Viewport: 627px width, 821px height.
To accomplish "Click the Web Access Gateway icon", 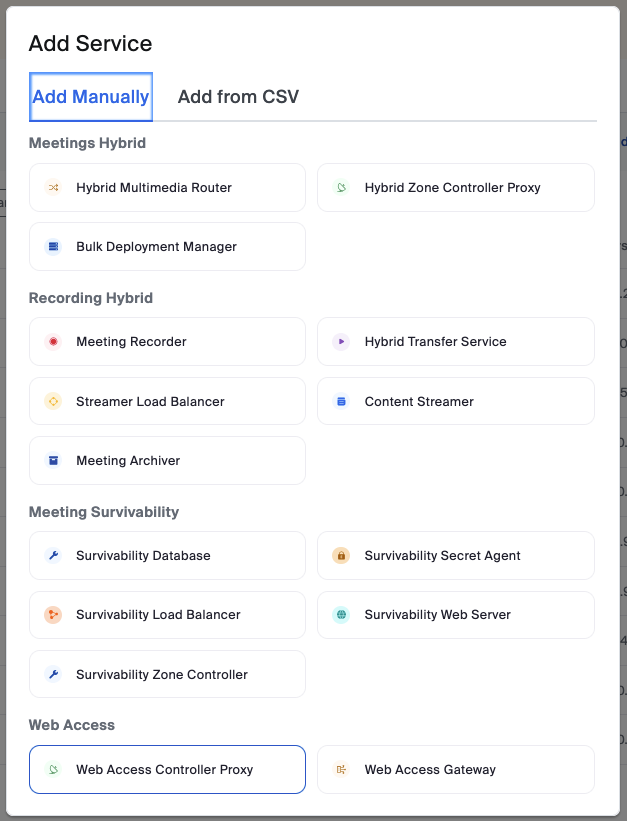I will [x=341, y=770].
